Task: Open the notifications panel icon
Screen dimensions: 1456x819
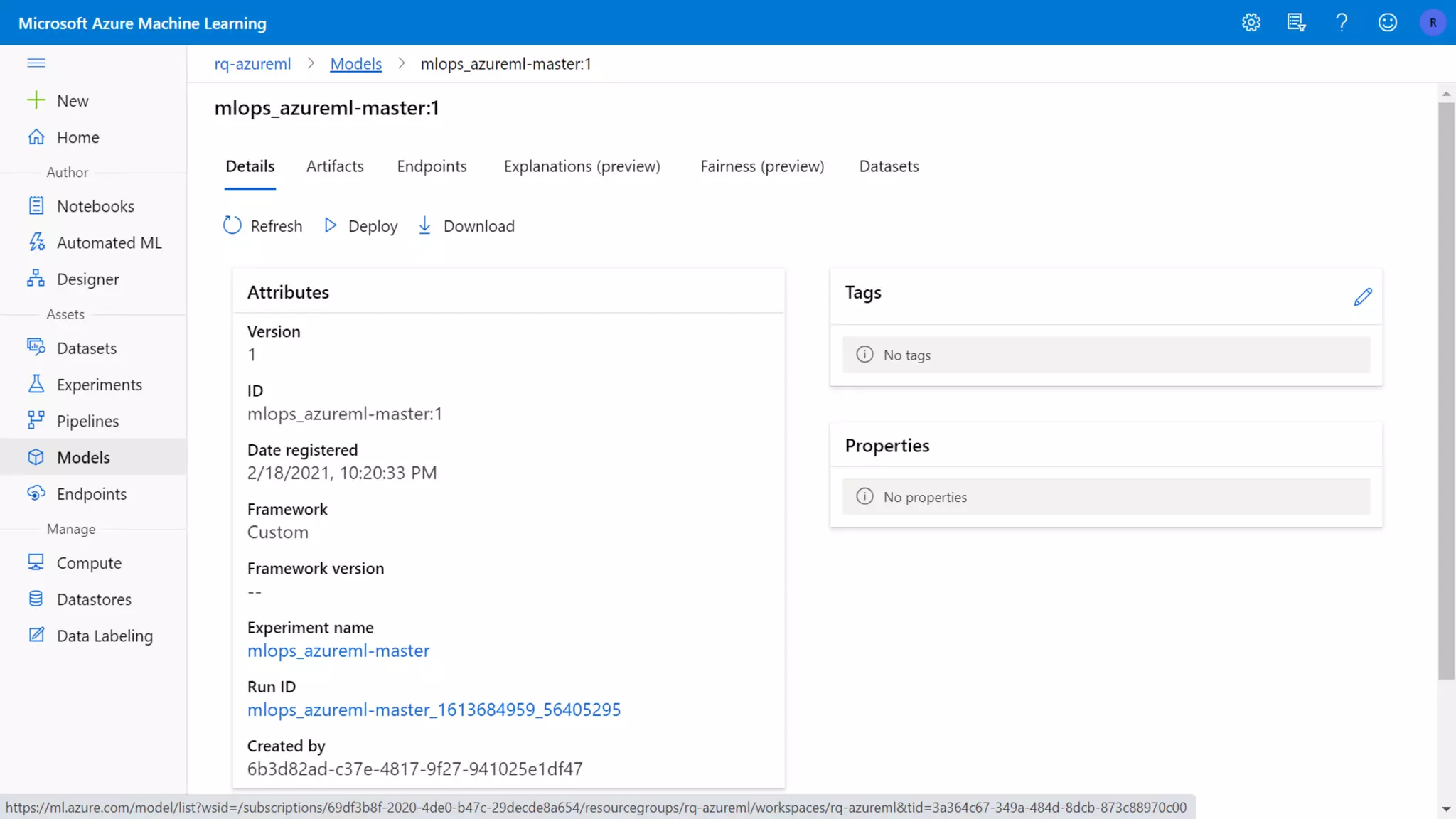Action: tap(1296, 23)
